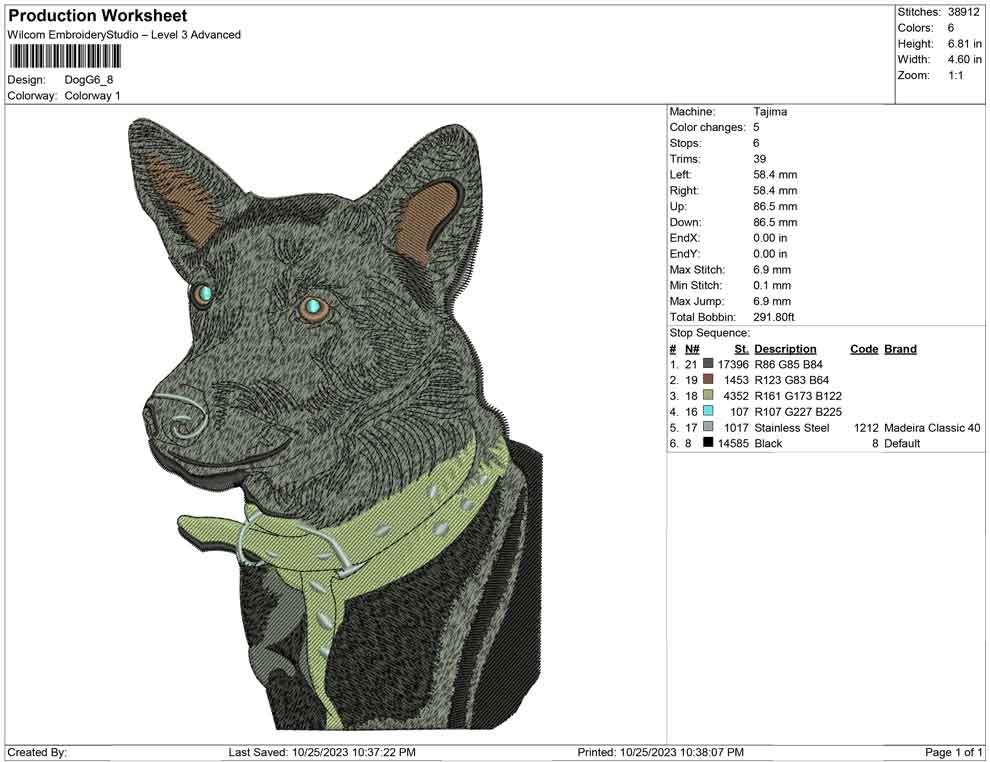Click the Production Worksheet title
The height and width of the screenshot is (762, 990).
[97, 15]
